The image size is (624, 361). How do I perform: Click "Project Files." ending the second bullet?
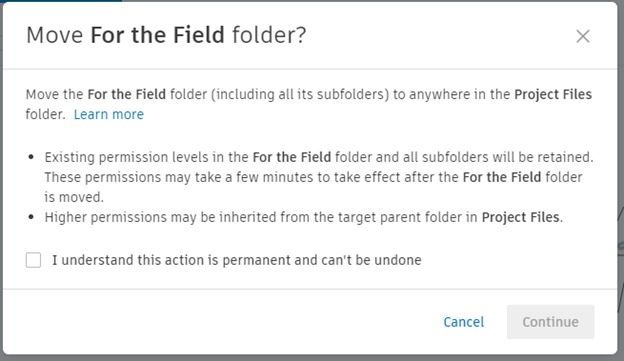[522, 217]
